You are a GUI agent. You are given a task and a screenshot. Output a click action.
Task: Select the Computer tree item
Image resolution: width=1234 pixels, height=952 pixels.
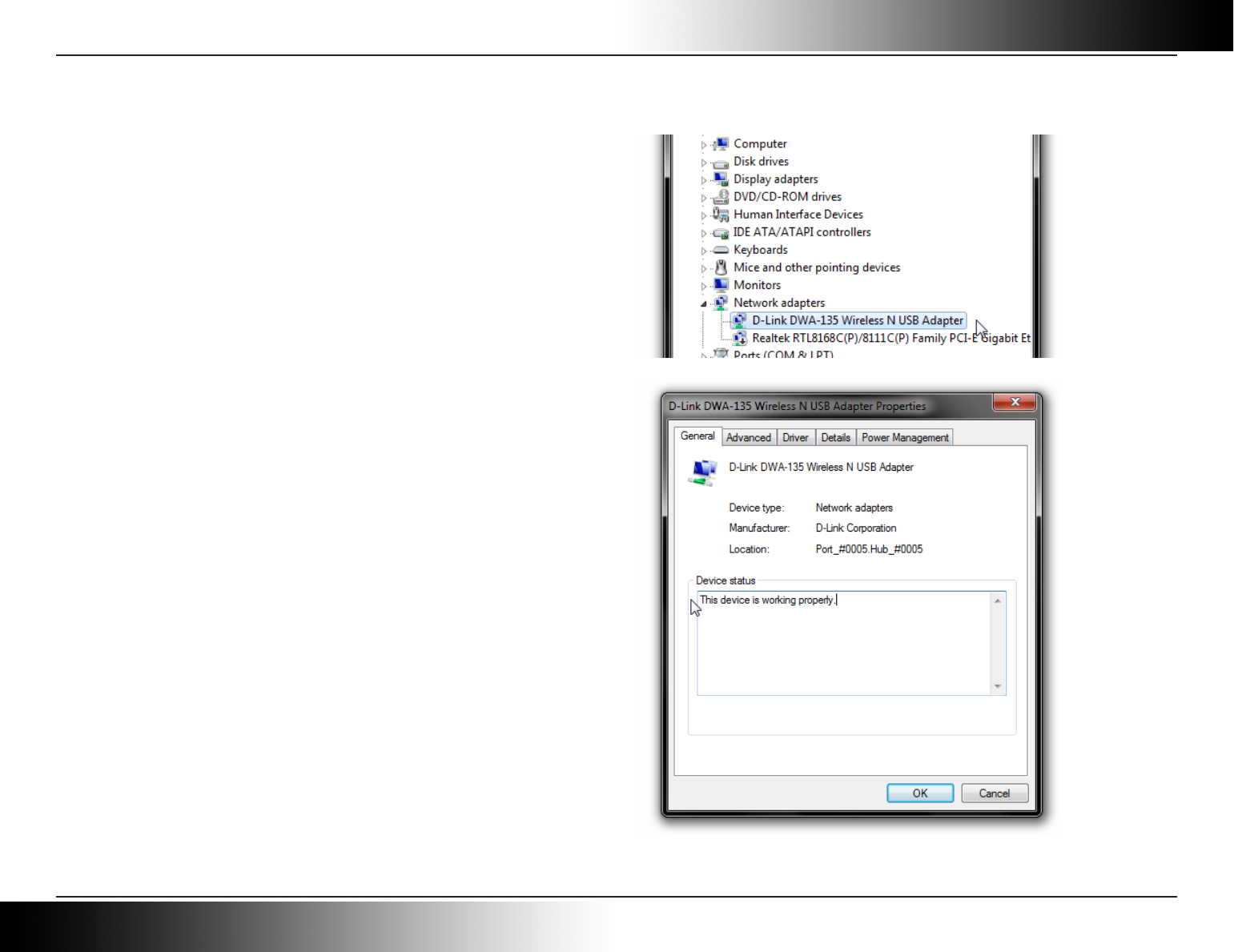point(760,144)
